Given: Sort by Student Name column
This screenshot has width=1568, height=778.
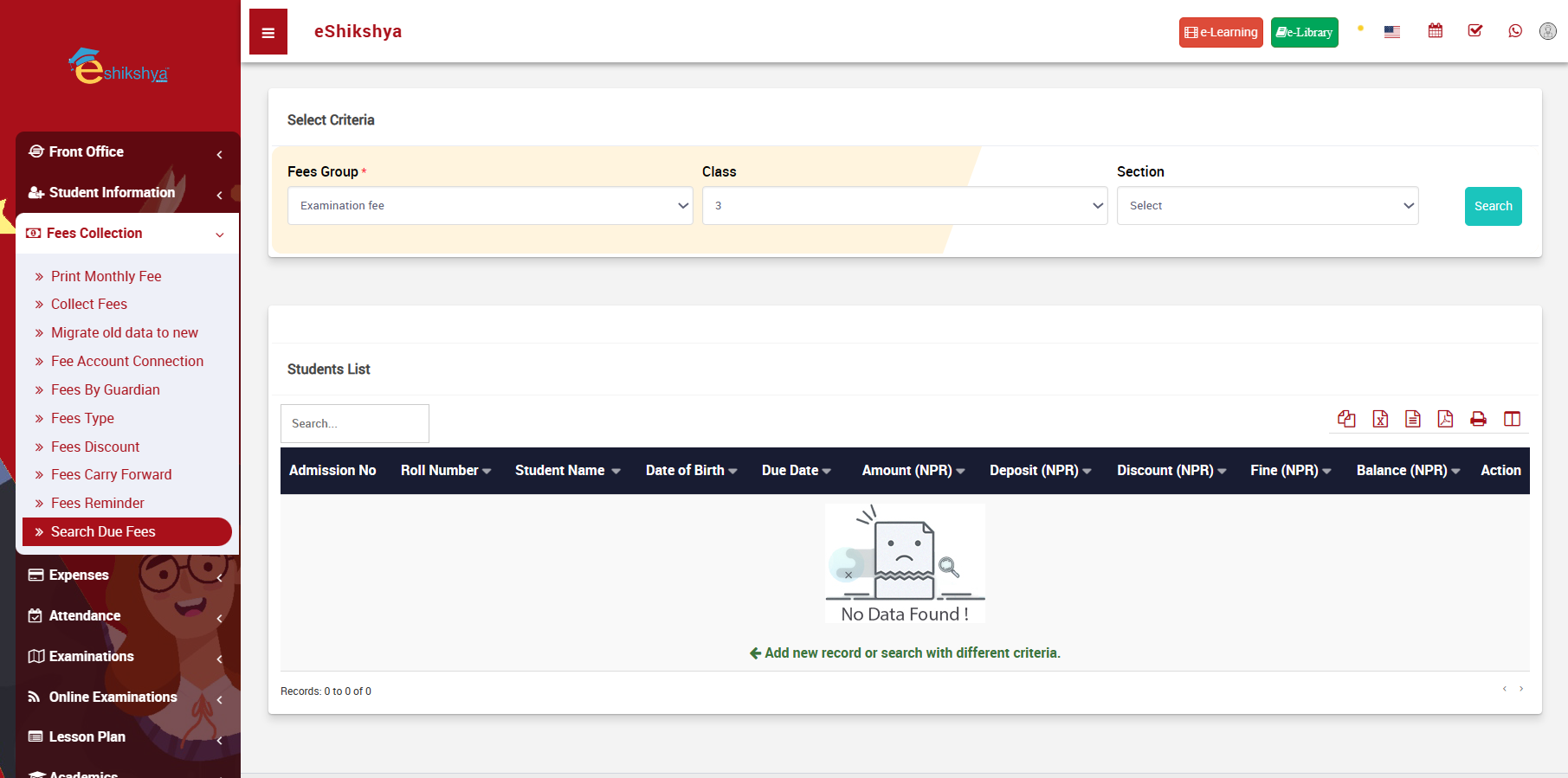Looking at the screenshot, I should 567,470.
